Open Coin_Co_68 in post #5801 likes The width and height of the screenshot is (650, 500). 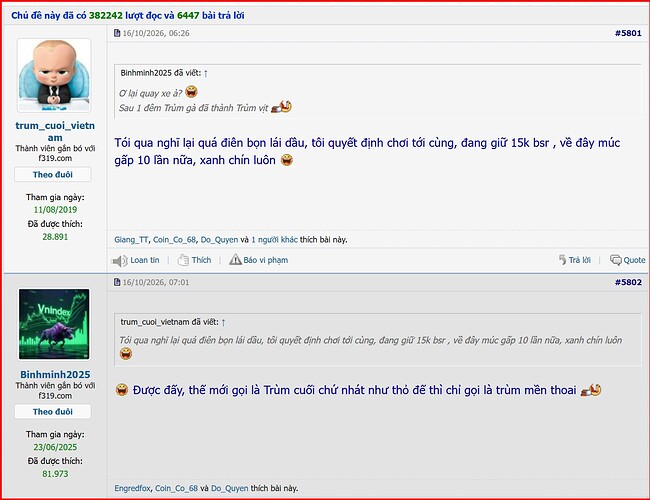click(x=174, y=240)
